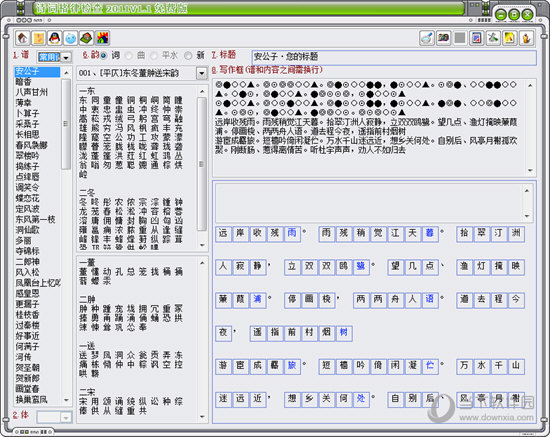Select 好事近 in the tune list
This screenshot has width=550, height=437.
click(x=27, y=336)
